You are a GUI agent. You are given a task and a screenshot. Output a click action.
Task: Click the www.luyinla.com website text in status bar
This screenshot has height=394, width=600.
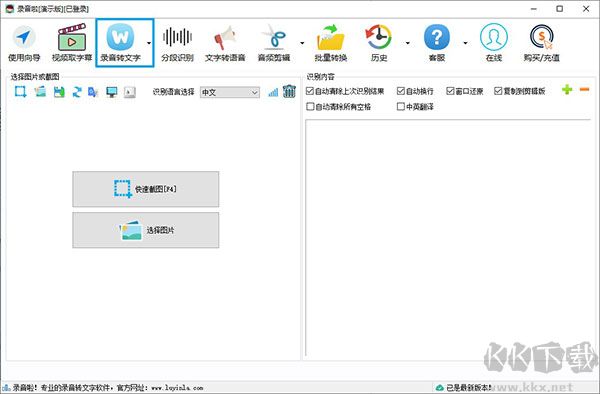coord(177,388)
